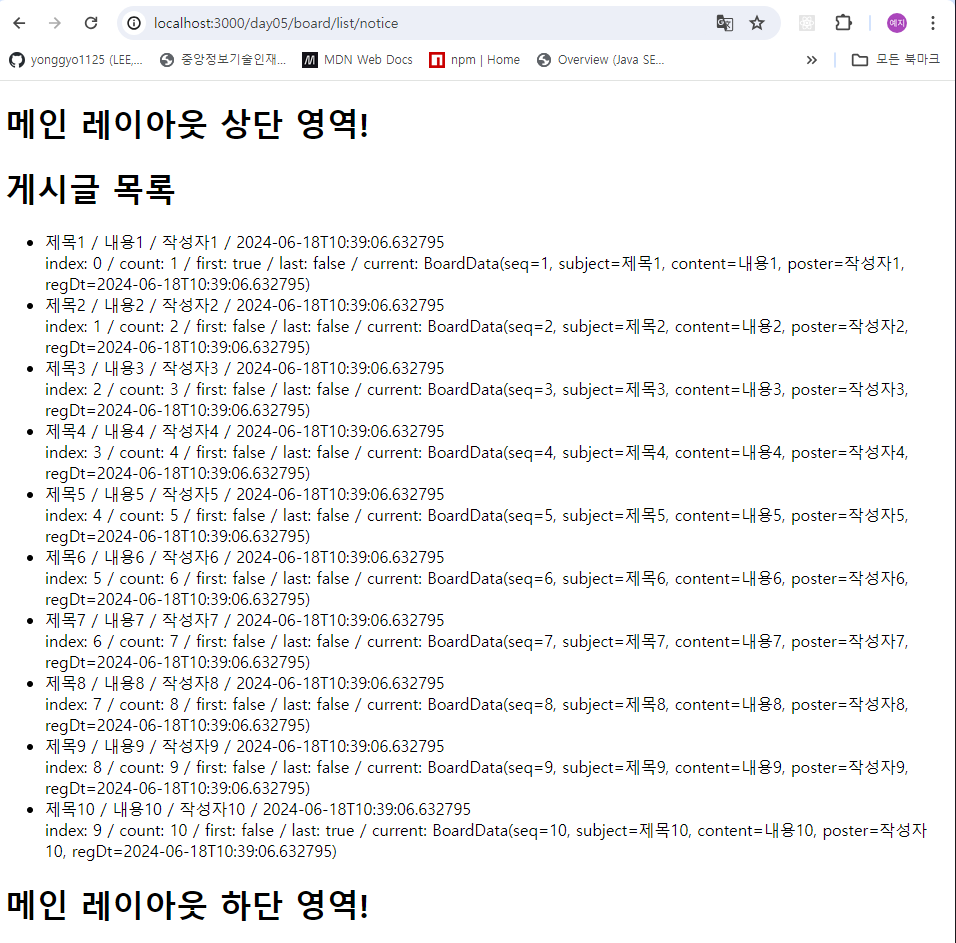Screen dimensions: 956x943
Task: Click the address bar URL localhost:3000/day05/board/list/notice
Action: click(276, 23)
